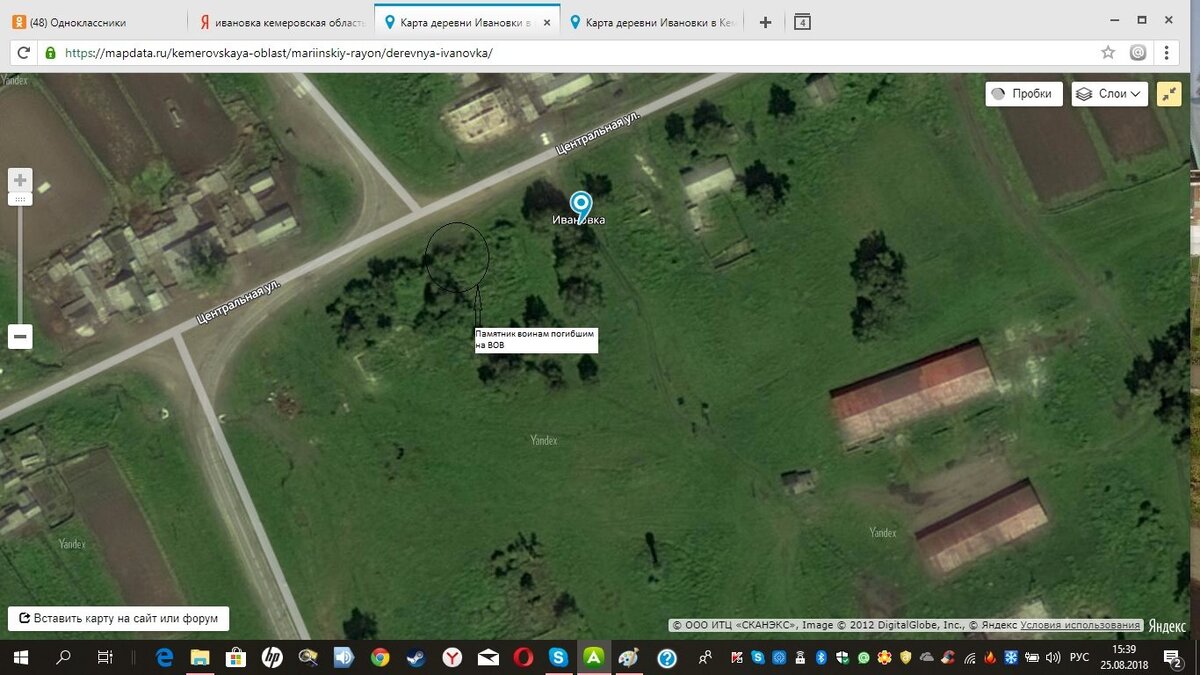Viewport: 1200px width, 675px height.
Task: Open Task View in the taskbar
Action: tap(105, 657)
